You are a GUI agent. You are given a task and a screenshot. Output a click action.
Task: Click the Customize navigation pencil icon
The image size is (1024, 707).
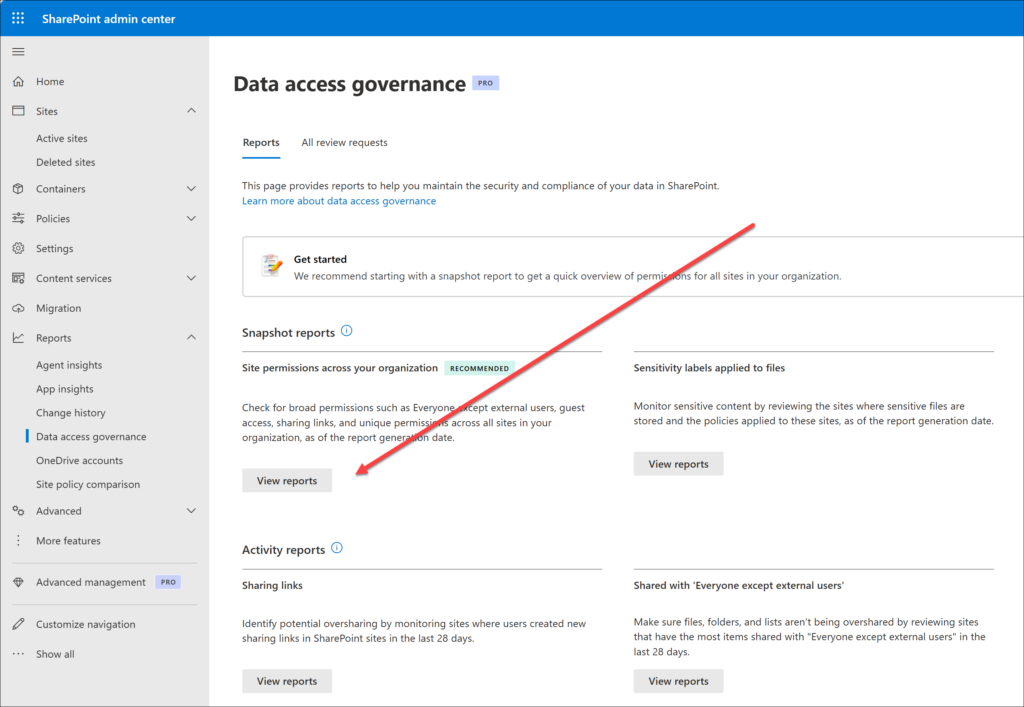[18, 625]
